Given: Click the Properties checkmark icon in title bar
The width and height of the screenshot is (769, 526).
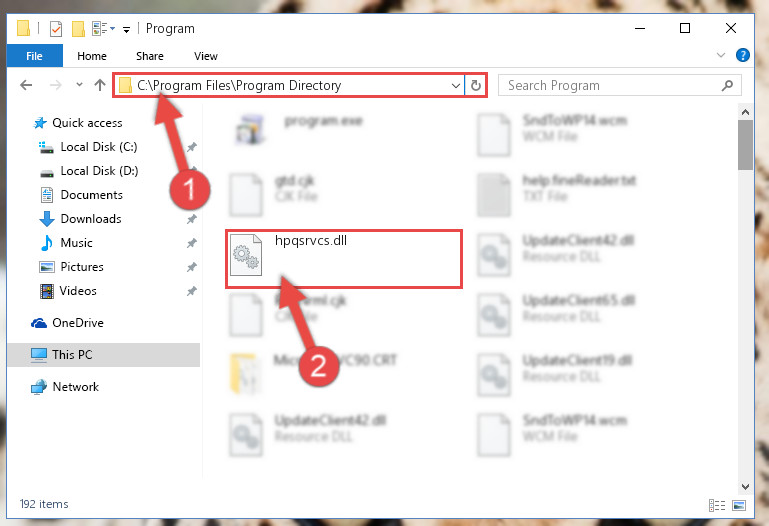Looking at the screenshot, I should (56, 29).
